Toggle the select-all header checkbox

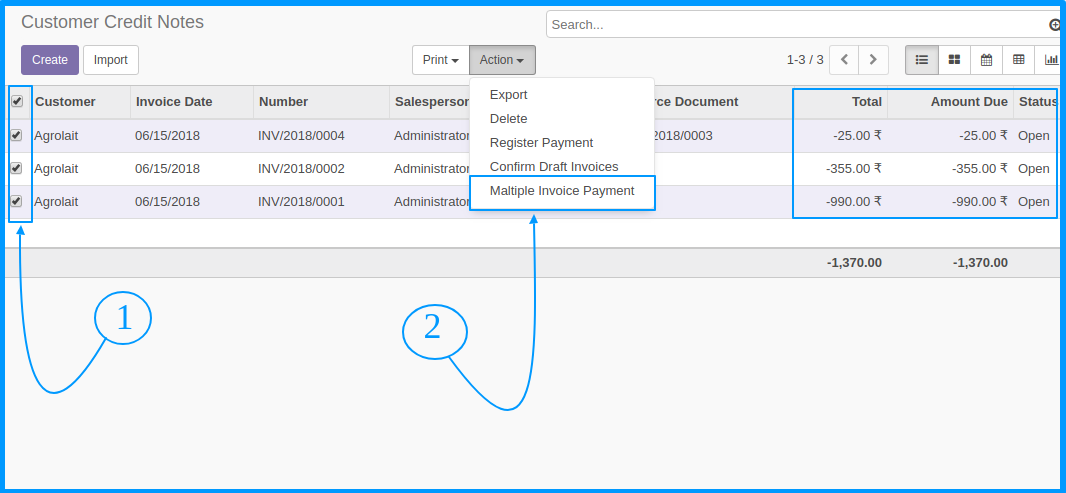pyautogui.click(x=17, y=101)
